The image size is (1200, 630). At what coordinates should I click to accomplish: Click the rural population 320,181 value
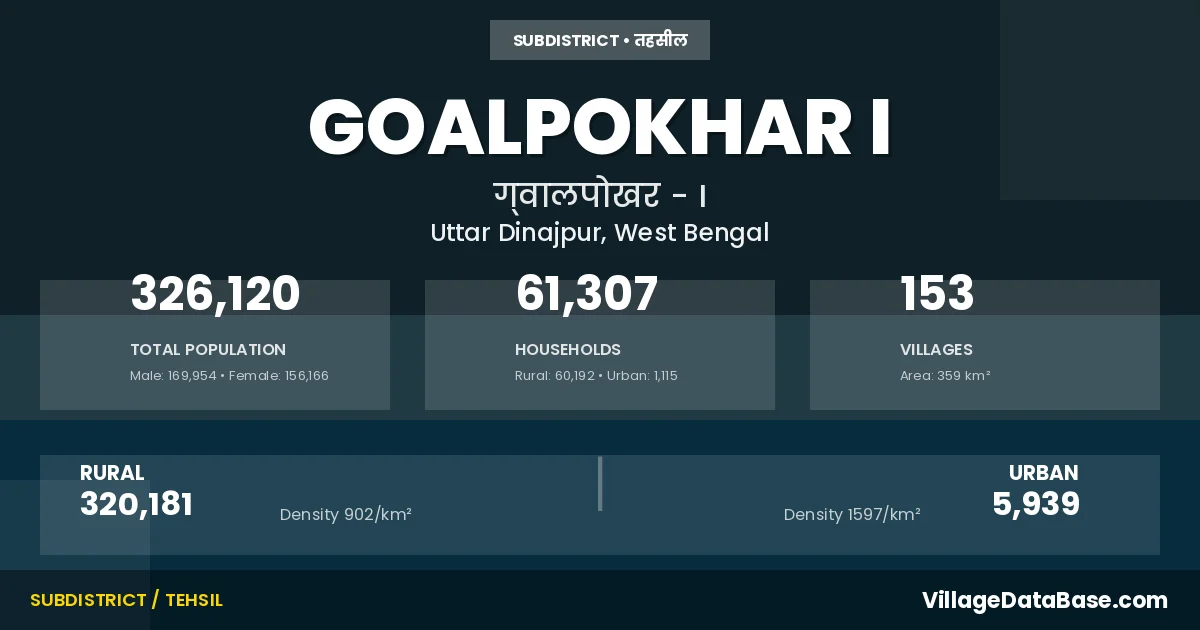[136, 505]
